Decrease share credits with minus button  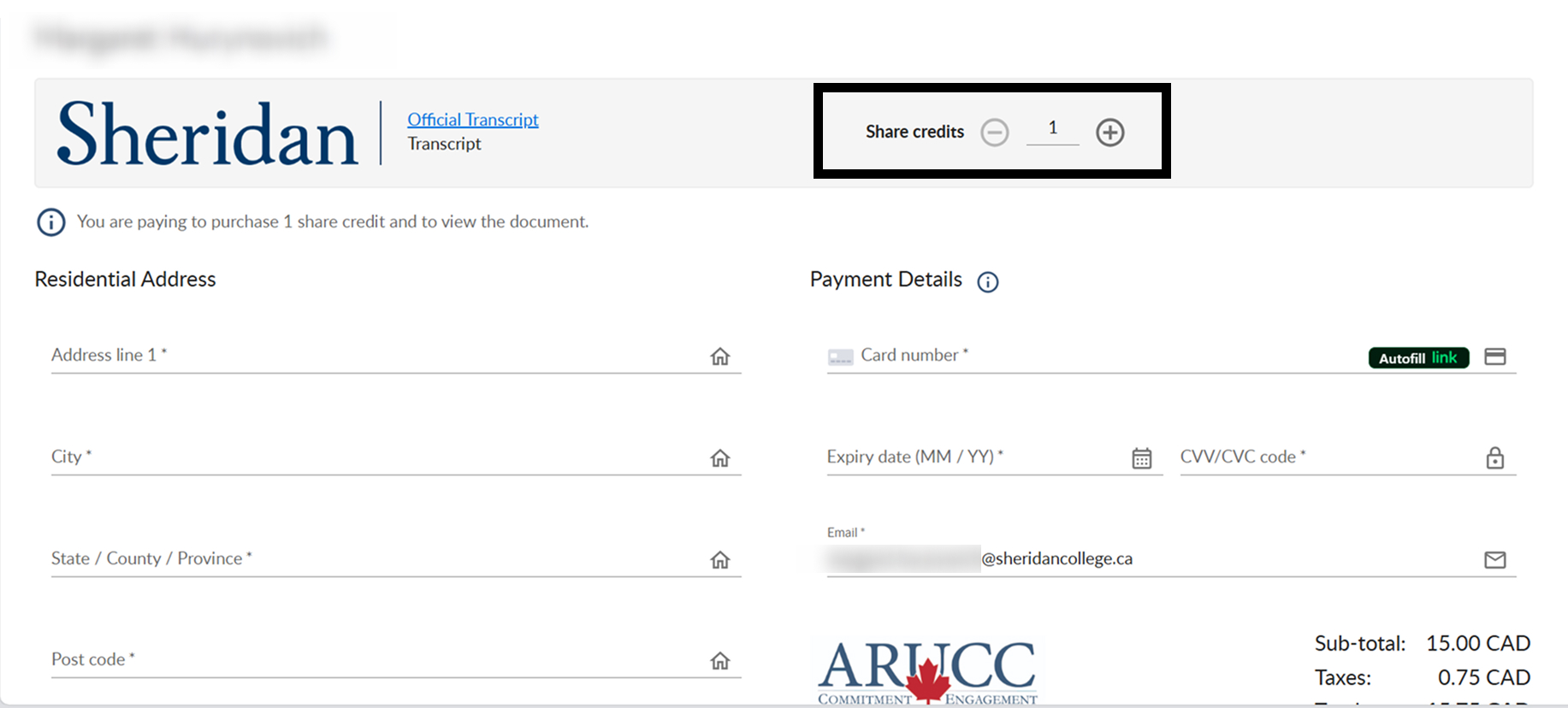point(995,133)
